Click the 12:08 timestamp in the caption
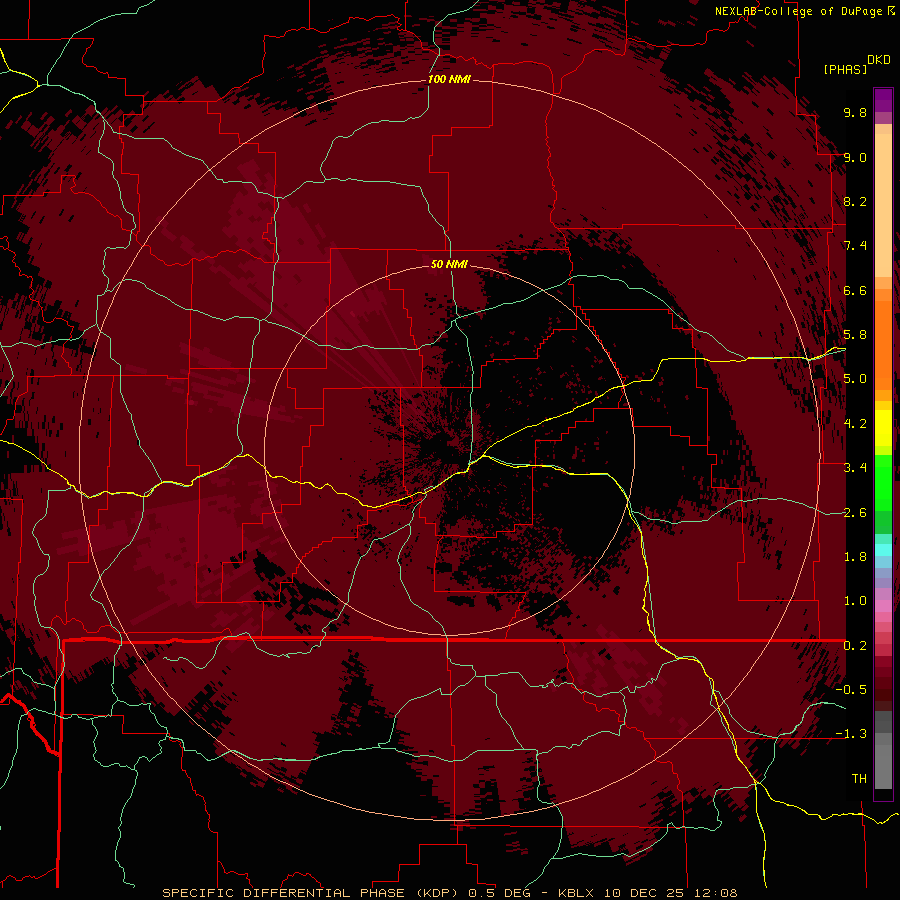Image resolution: width=900 pixels, height=900 pixels. (x=716, y=893)
